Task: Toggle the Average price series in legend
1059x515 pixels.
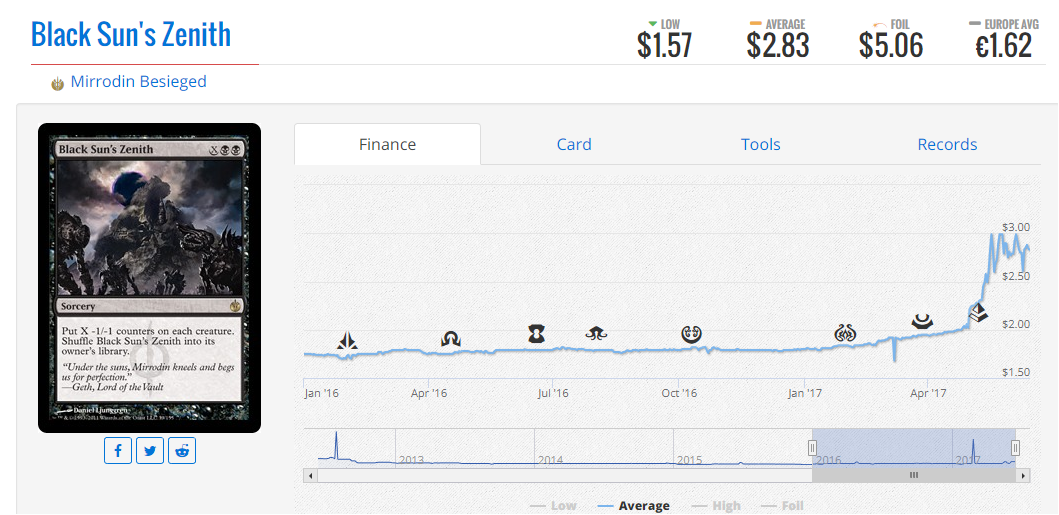Action: point(633,506)
